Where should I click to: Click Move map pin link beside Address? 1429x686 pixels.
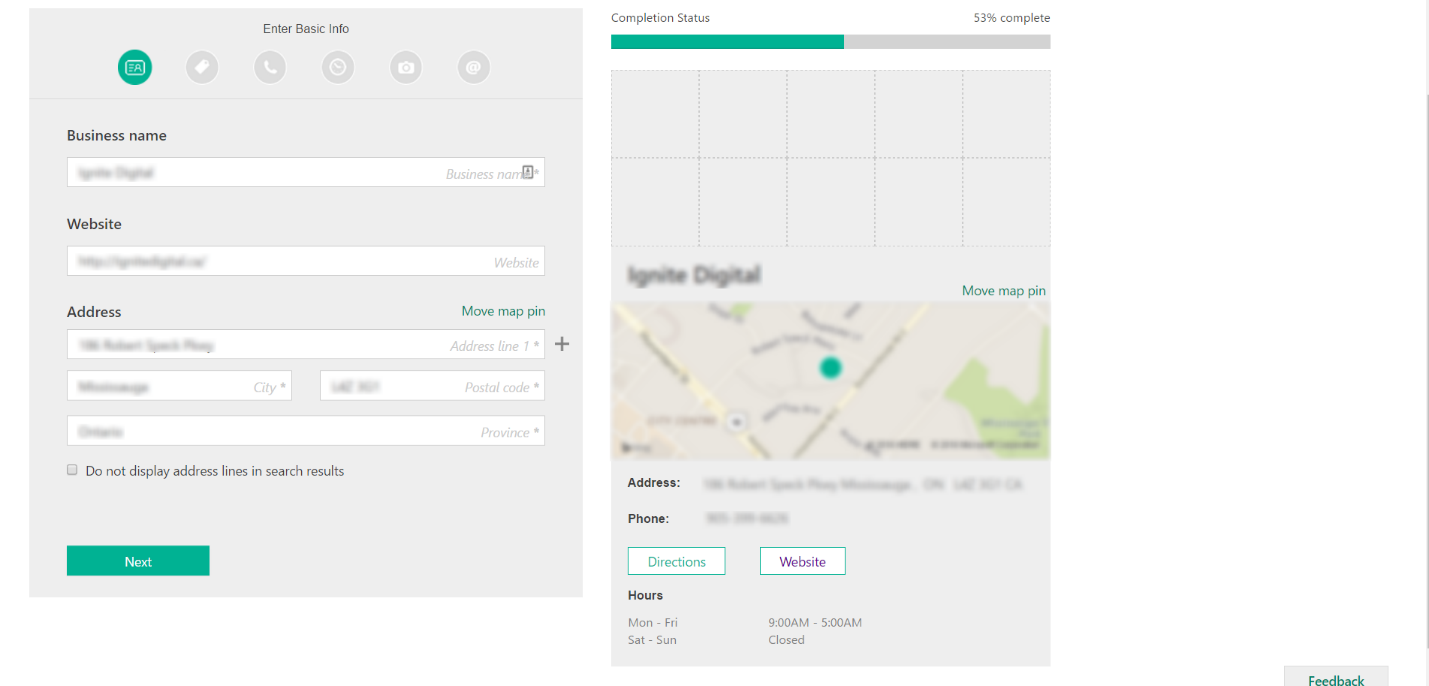[503, 311]
